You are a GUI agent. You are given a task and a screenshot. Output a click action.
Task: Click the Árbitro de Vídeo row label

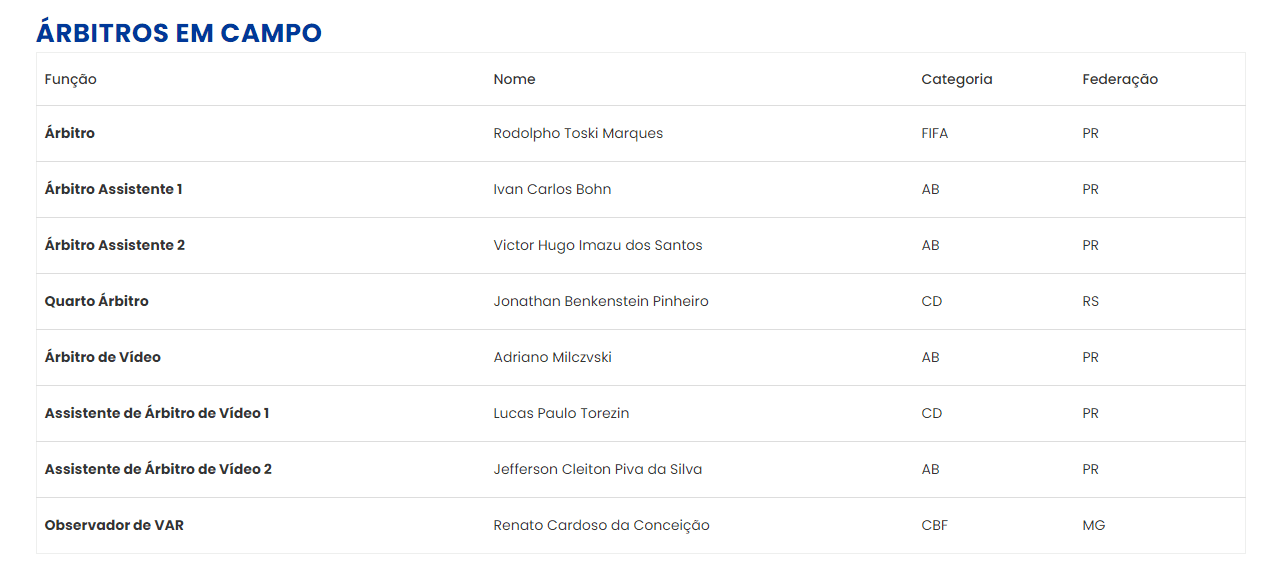tap(102, 357)
